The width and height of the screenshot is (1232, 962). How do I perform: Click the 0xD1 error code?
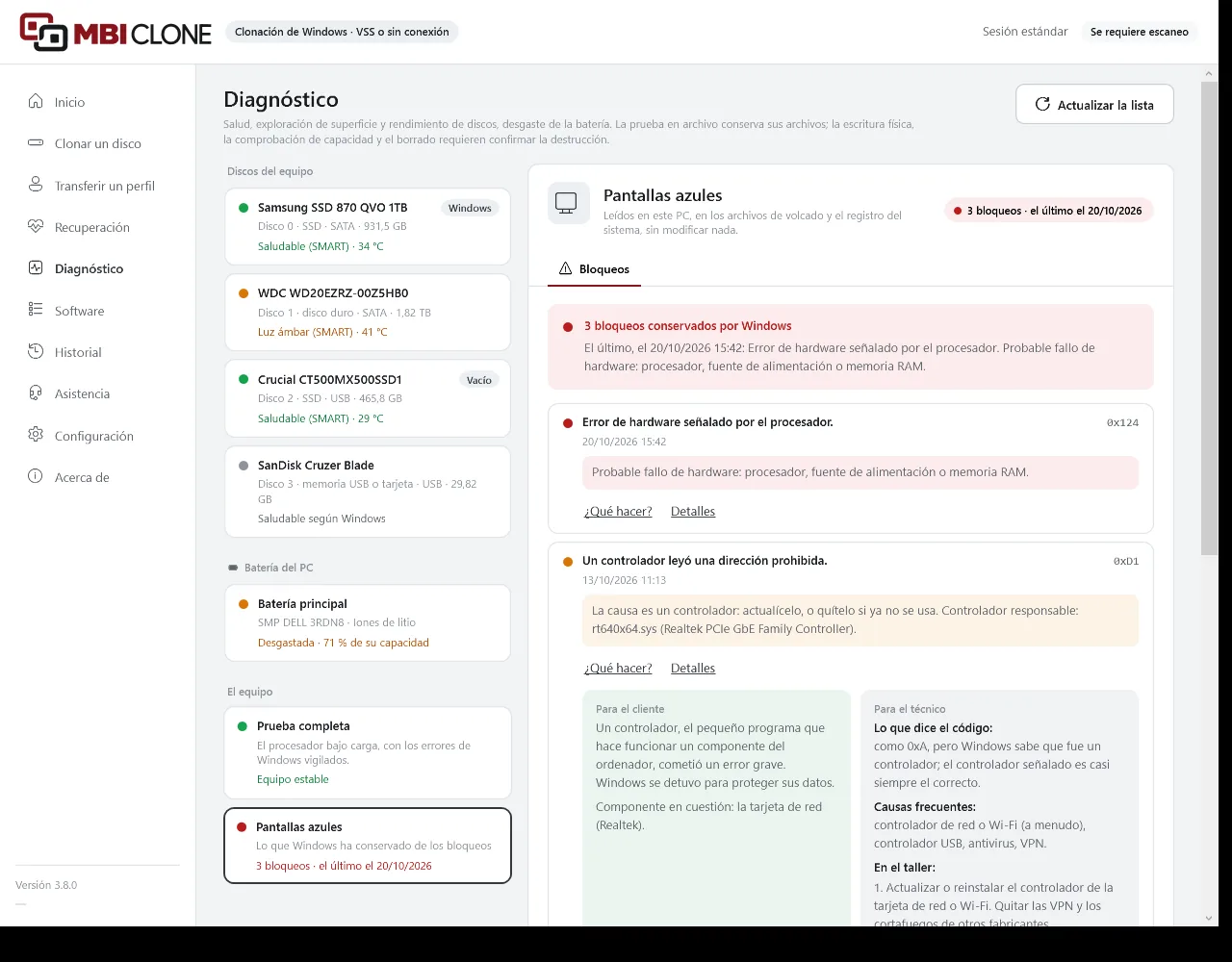[1126, 561]
